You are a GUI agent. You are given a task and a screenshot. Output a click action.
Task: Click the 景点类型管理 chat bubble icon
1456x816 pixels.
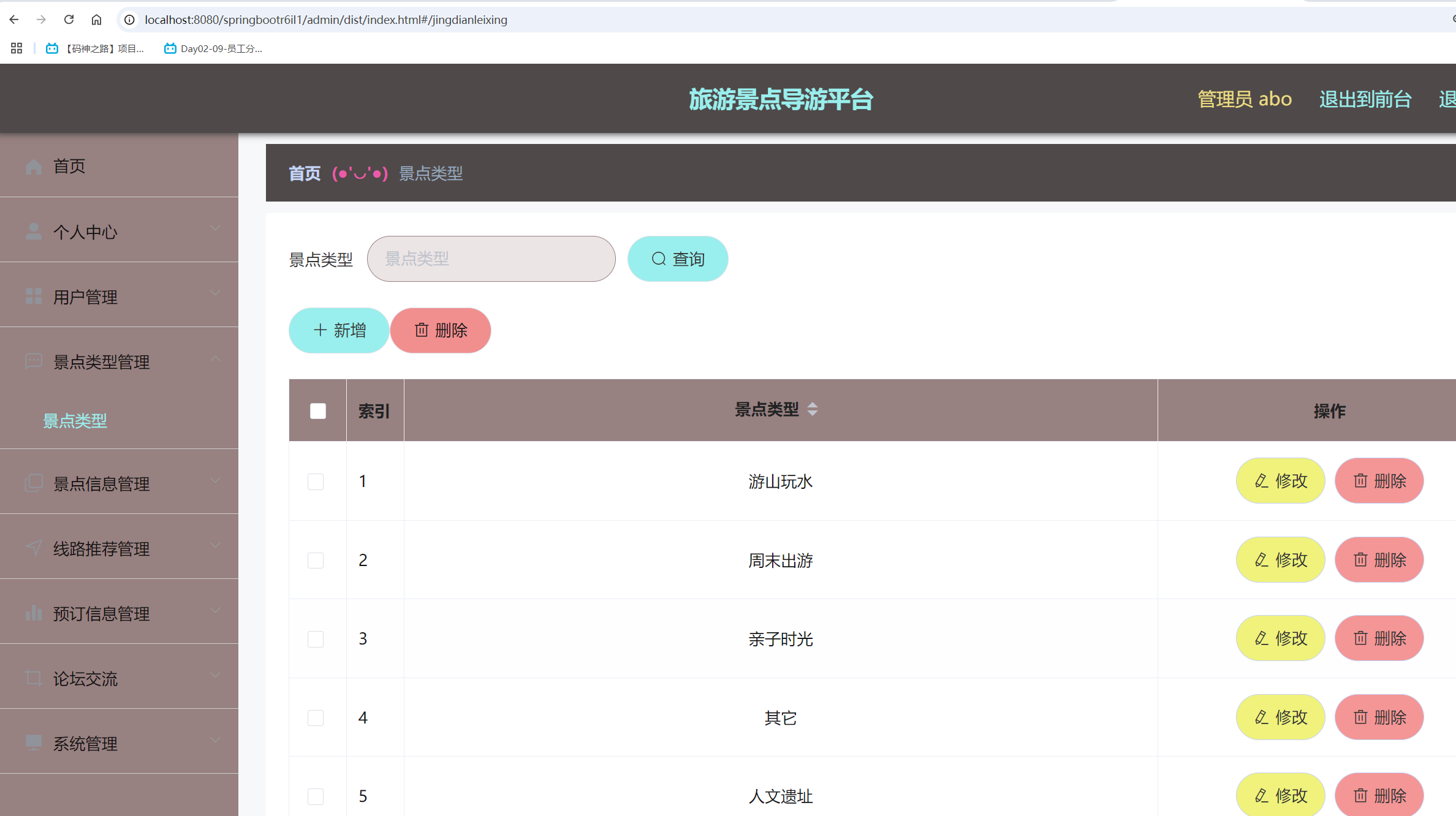point(33,361)
